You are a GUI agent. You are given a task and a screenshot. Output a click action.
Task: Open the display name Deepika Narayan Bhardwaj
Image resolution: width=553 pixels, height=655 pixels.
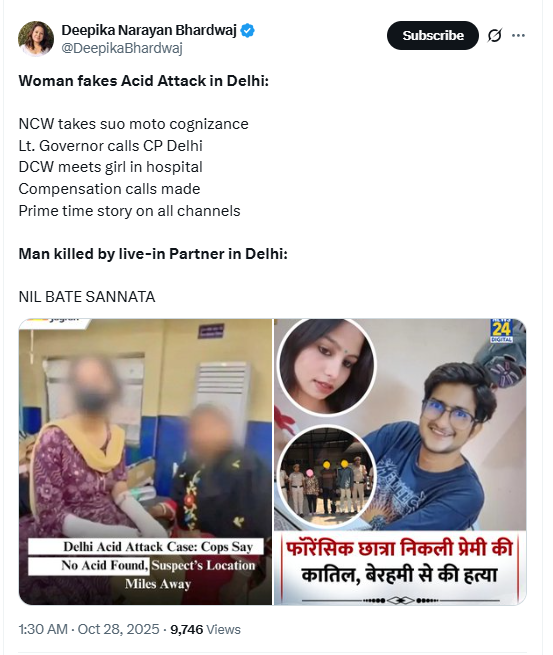[149, 30]
